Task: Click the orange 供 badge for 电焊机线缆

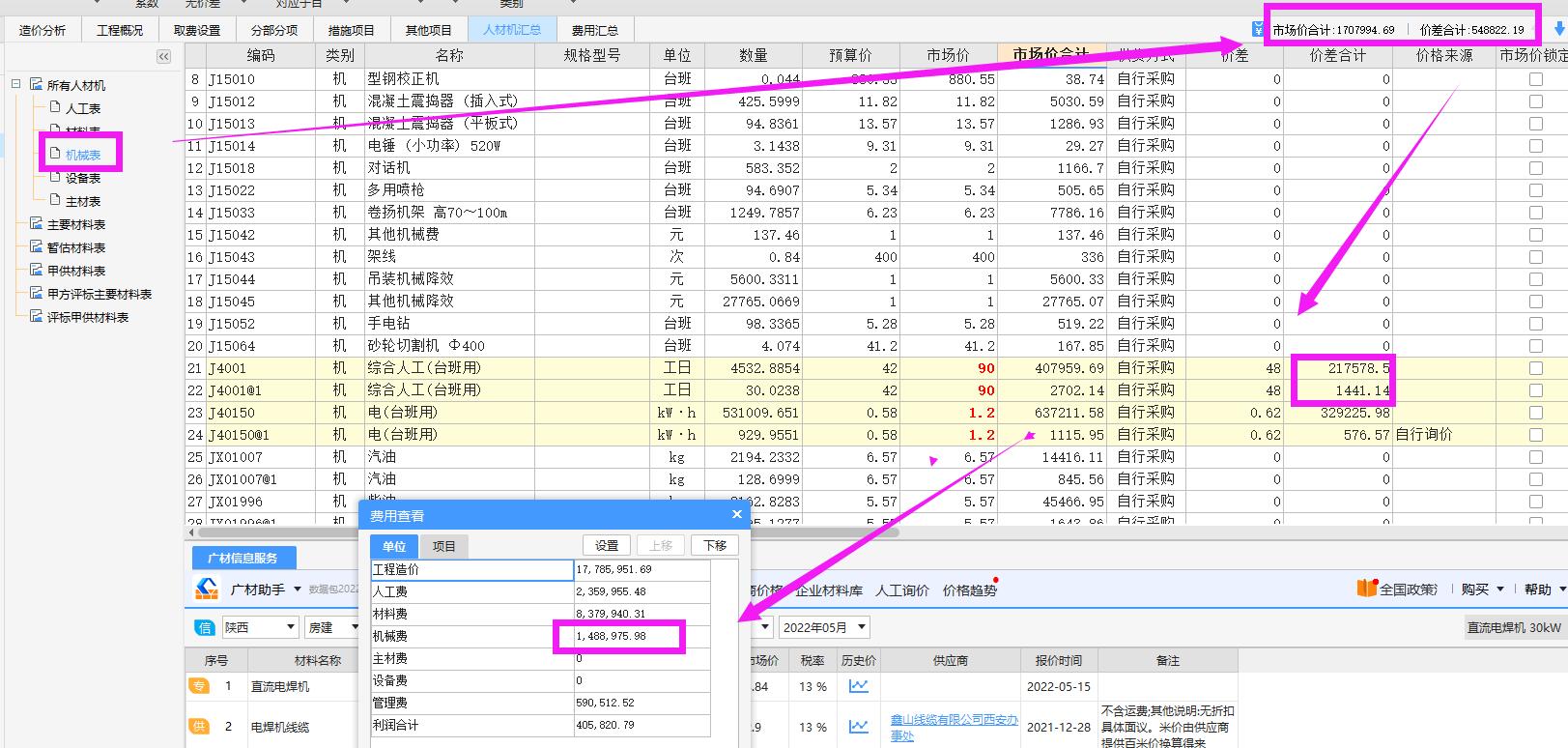Action: (198, 727)
